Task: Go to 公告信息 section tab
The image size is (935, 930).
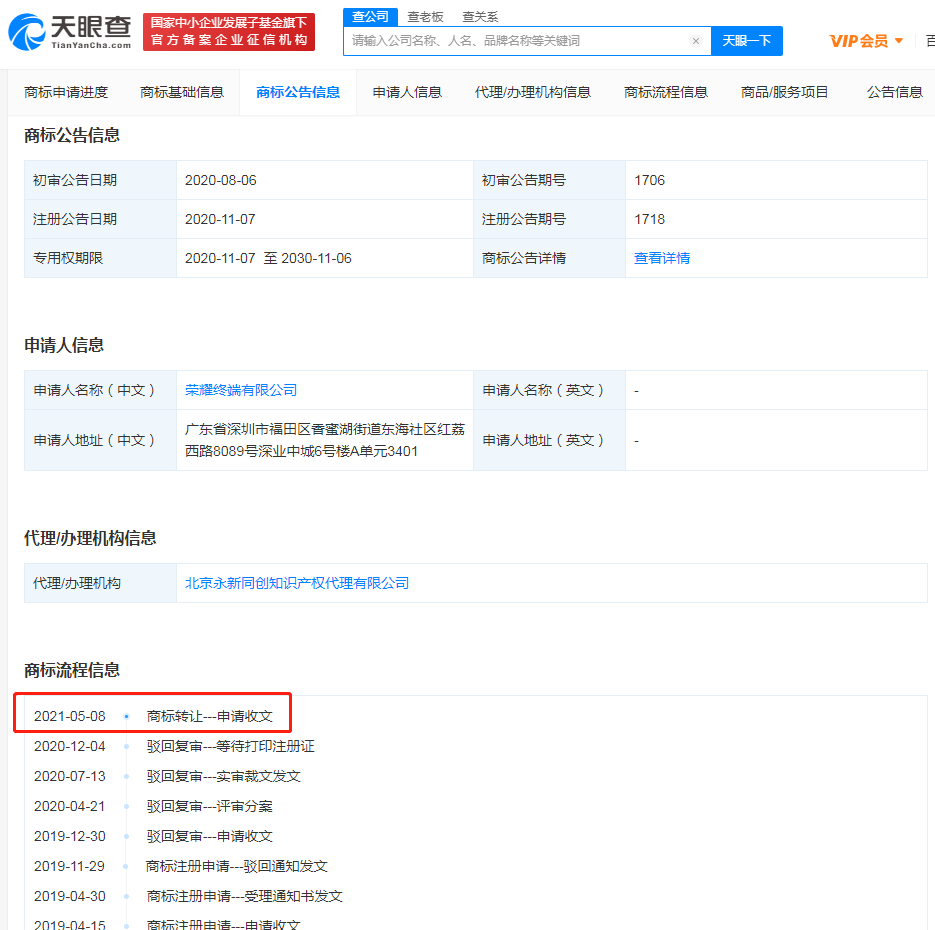Action: click(x=895, y=92)
